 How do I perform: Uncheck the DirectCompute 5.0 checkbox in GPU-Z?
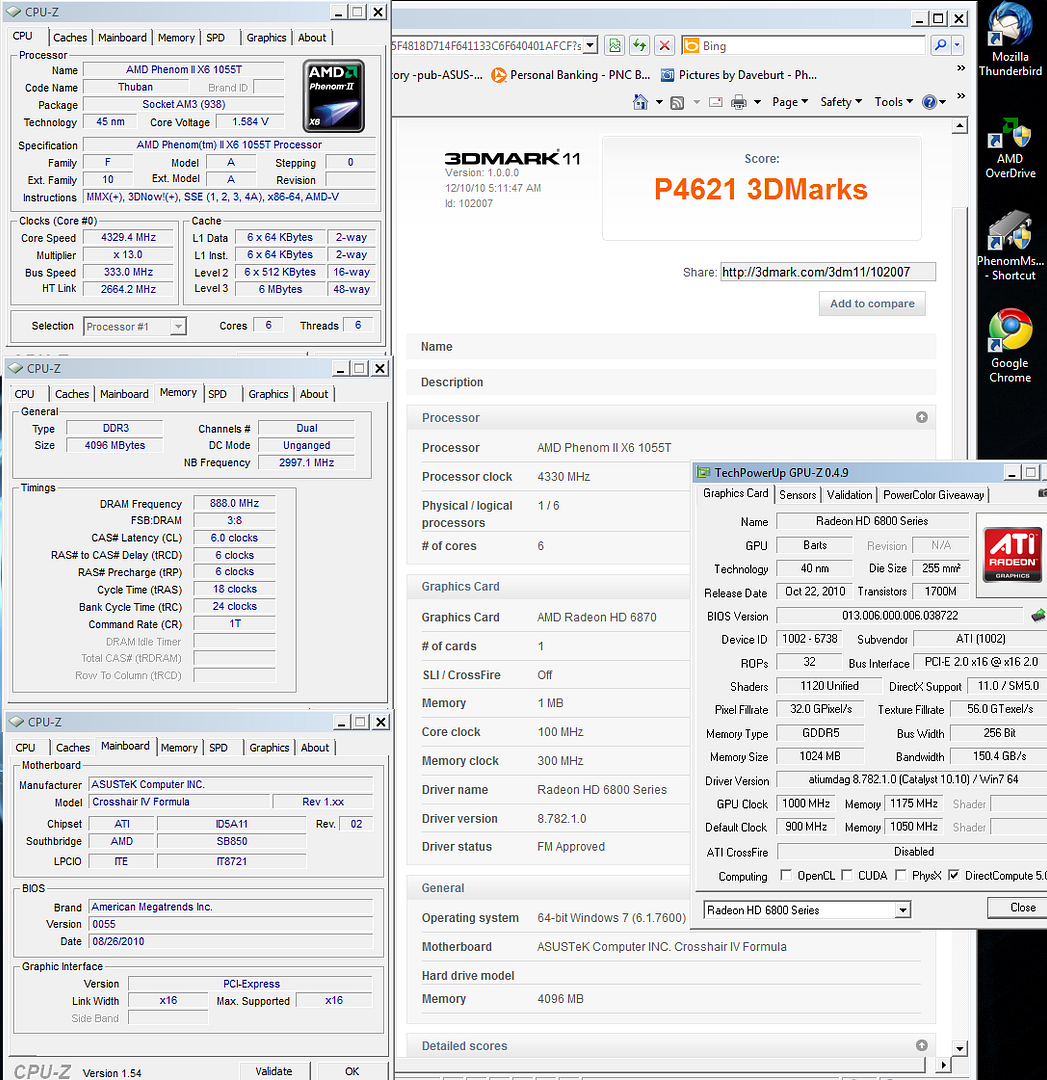[953, 875]
